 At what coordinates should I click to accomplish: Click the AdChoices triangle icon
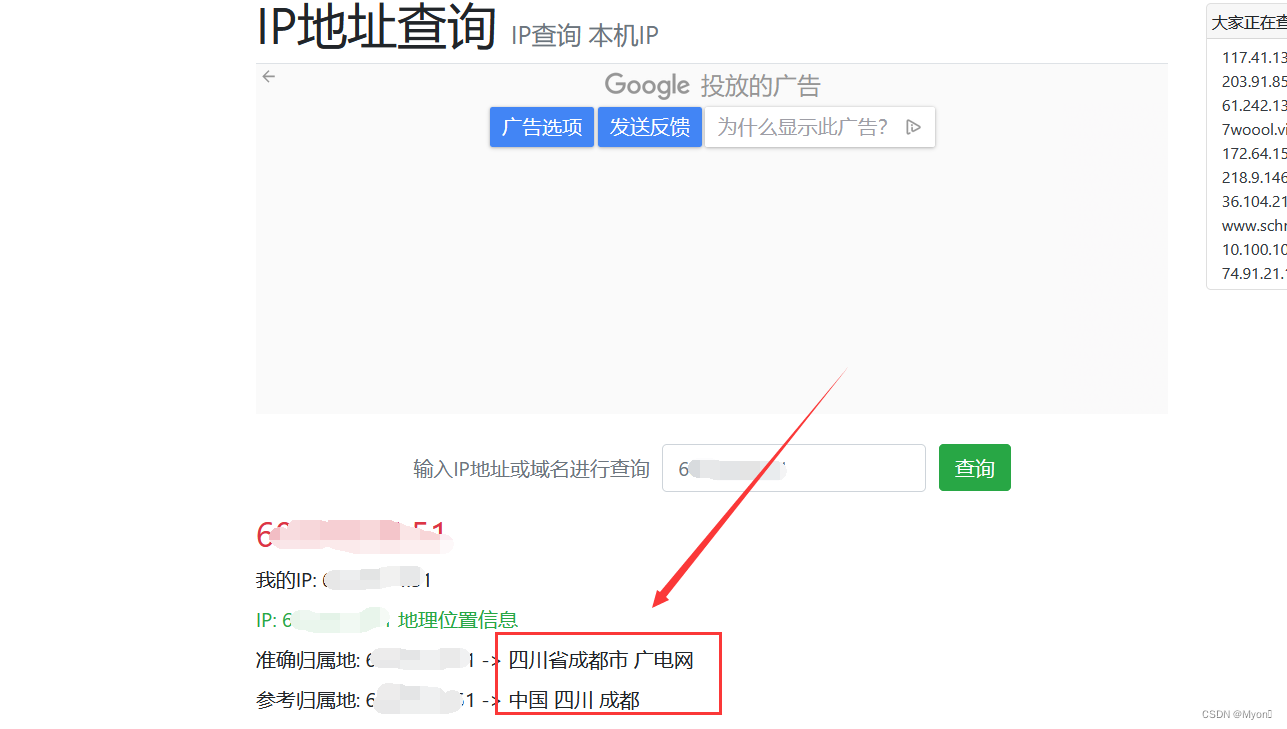point(912,127)
